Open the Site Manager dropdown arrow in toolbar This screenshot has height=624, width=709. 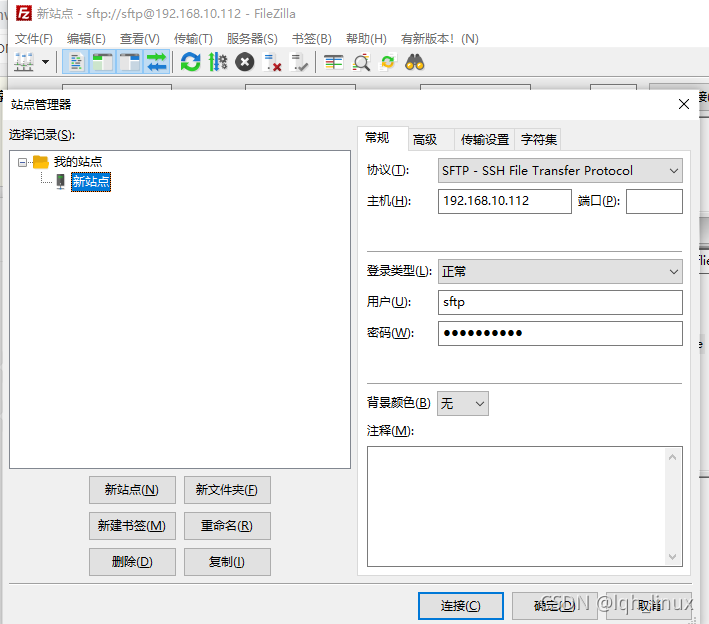click(45, 62)
